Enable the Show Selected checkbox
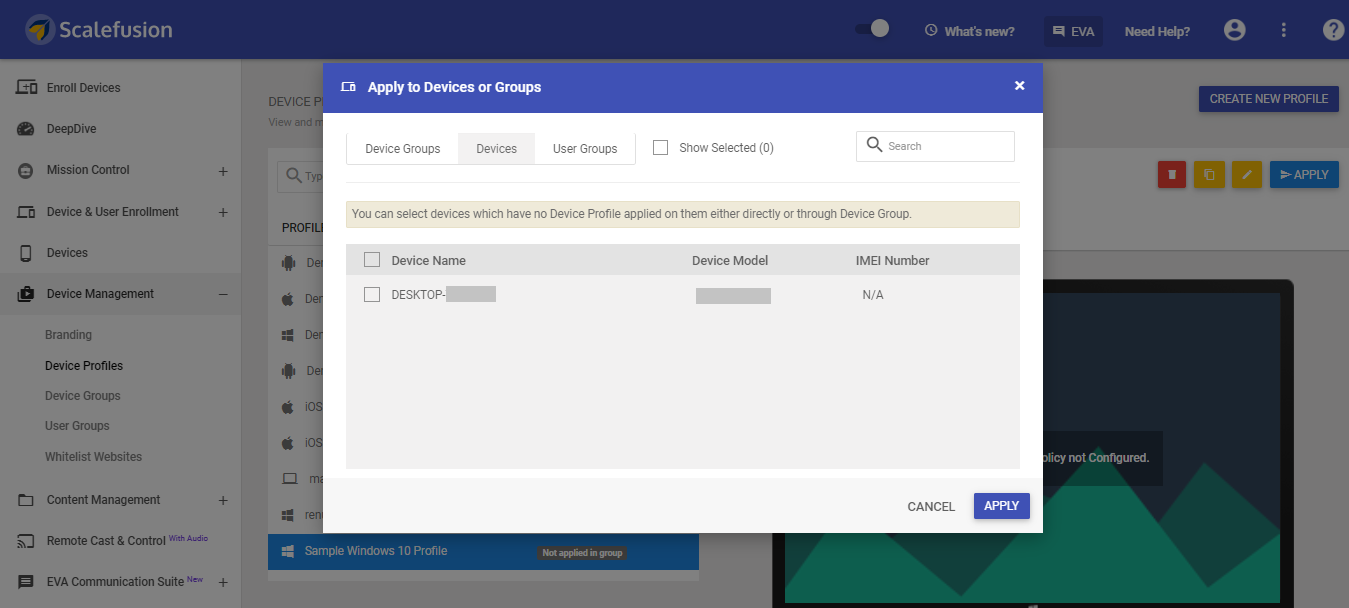1349x608 pixels. pos(660,146)
